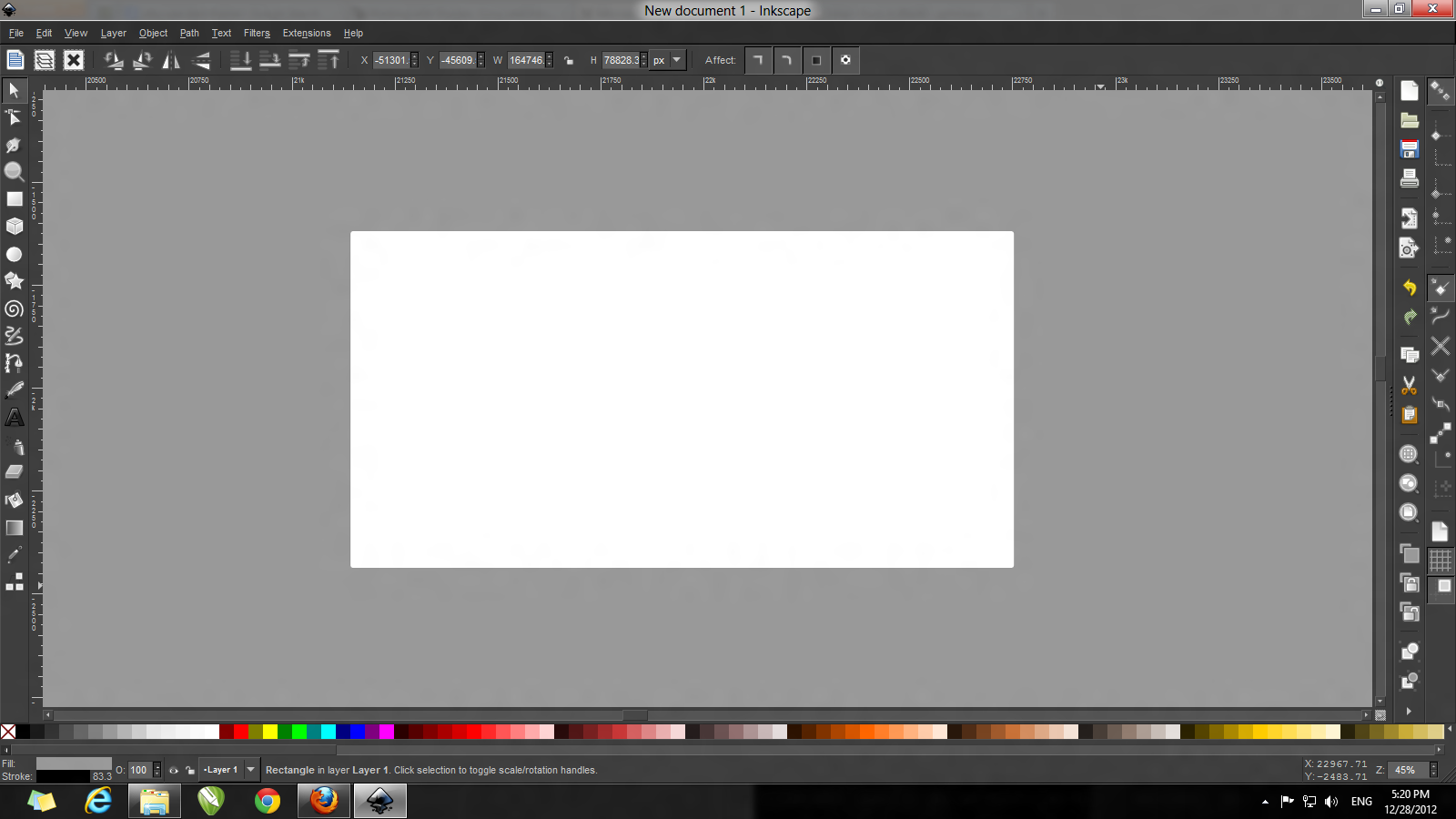Pick the Star and polygon tool
The width and height of the screenshot is (1456, 819).
click(x=15, y=281)
